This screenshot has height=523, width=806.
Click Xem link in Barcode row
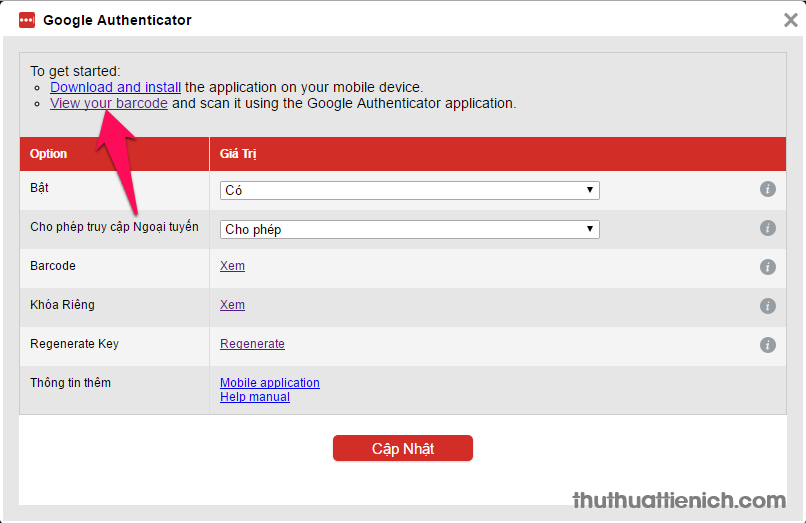point(232,266)
